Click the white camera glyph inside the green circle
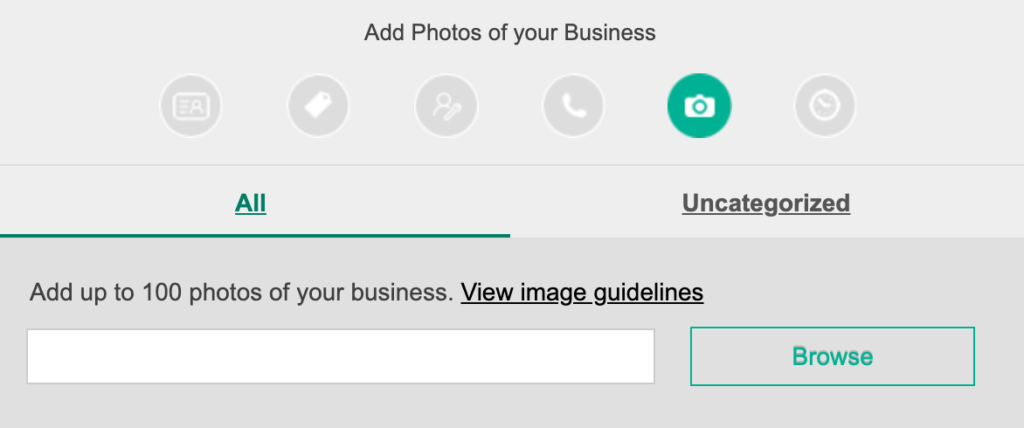Image resolution: width=1024 pixels, height=428 pixels. [699, 106]
